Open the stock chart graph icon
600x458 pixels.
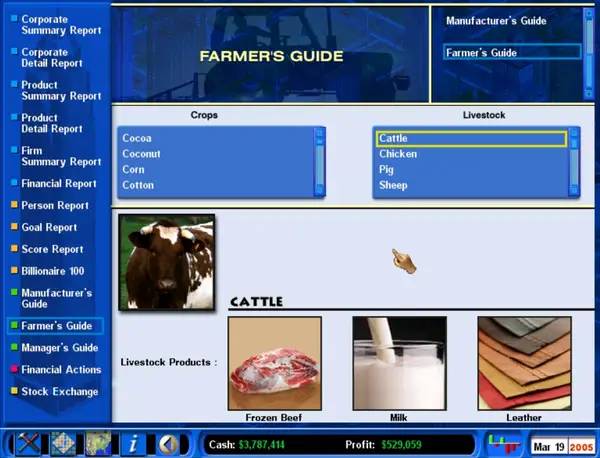pyautogui.click(x=504, y=444)
